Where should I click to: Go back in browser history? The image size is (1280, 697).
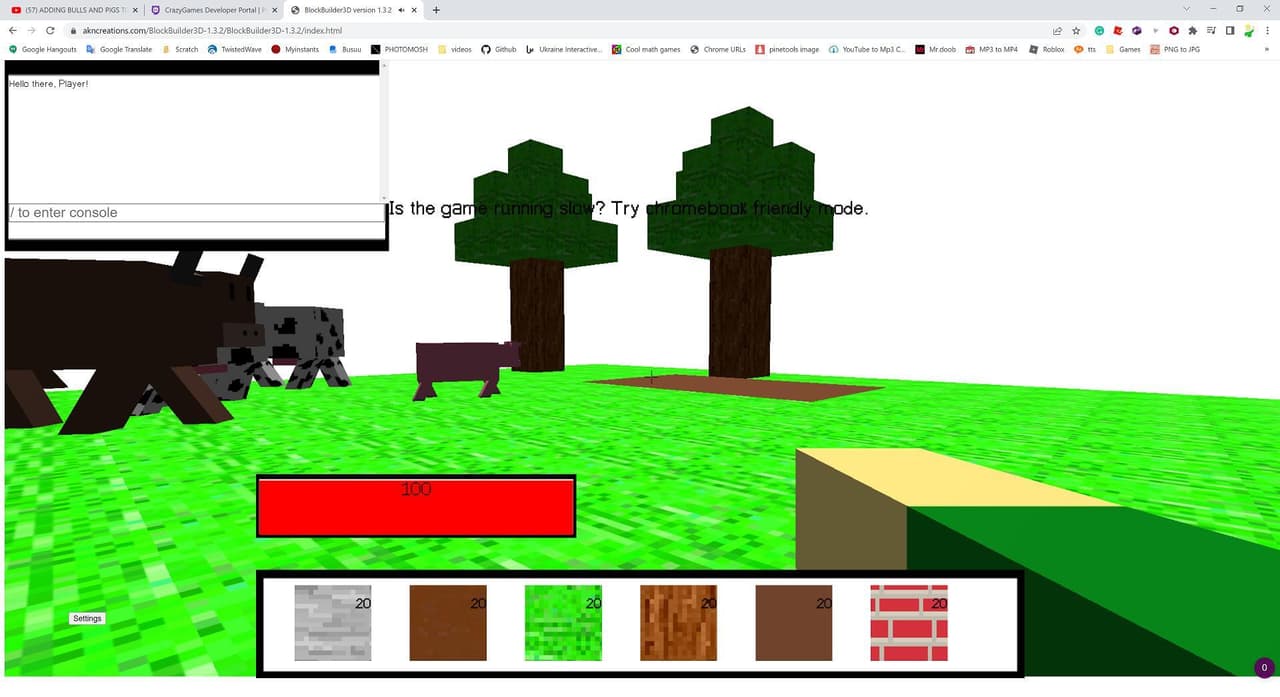[x=12, y=30]
